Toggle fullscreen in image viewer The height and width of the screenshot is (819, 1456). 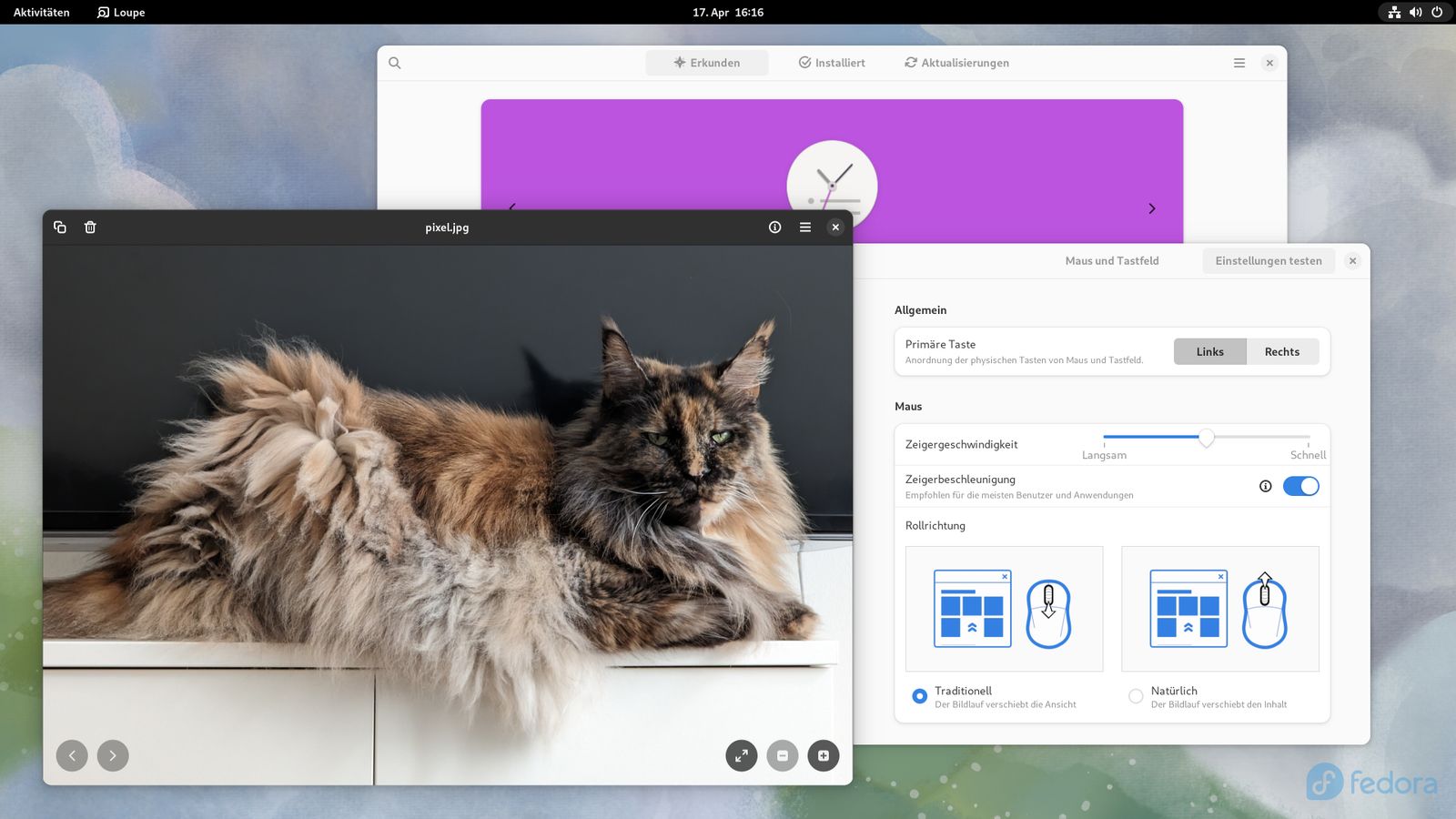pos(742,755)
